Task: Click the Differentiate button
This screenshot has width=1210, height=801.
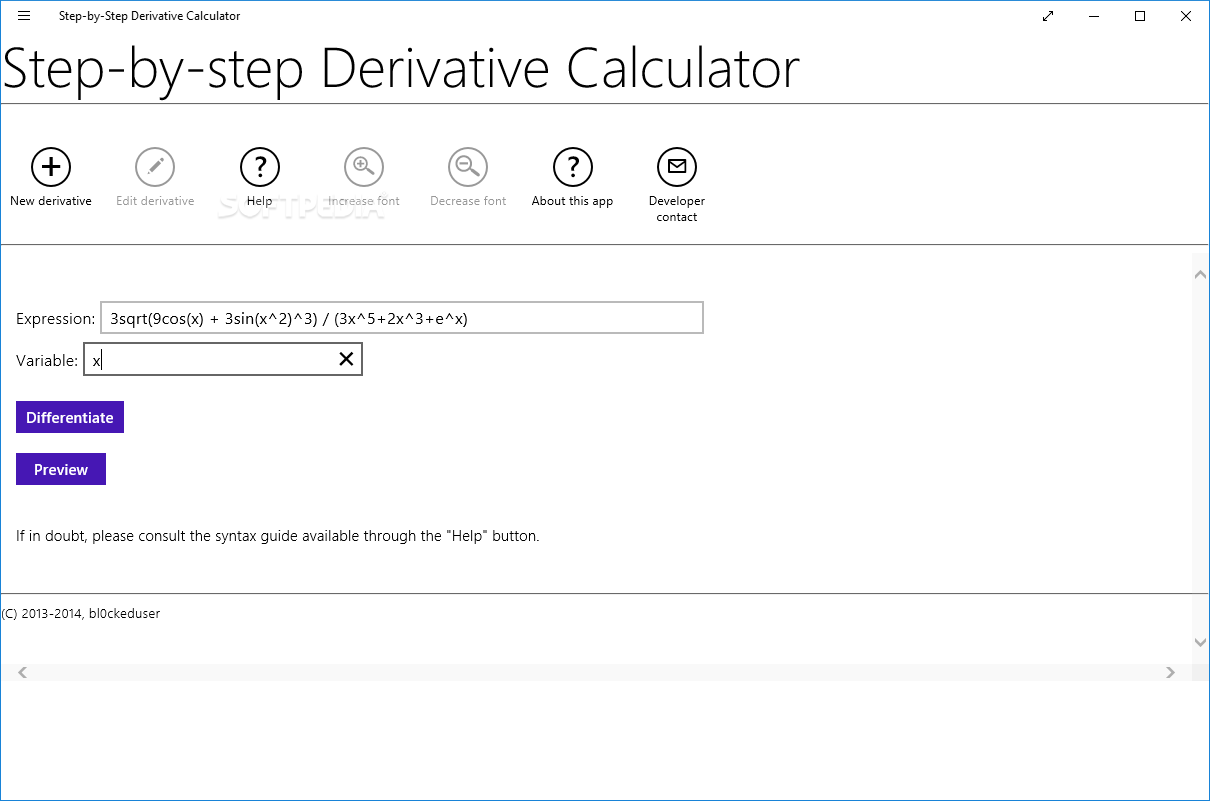Action: 70,418
